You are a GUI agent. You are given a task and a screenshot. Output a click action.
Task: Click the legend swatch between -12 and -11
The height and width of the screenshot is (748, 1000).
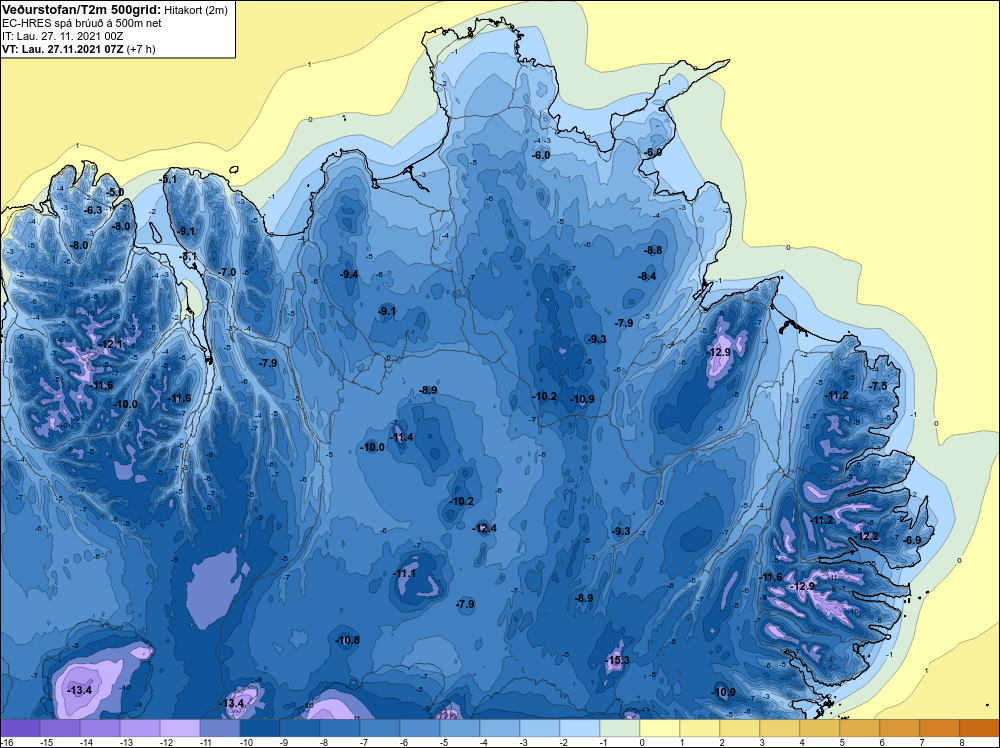(x=180, y=728)
